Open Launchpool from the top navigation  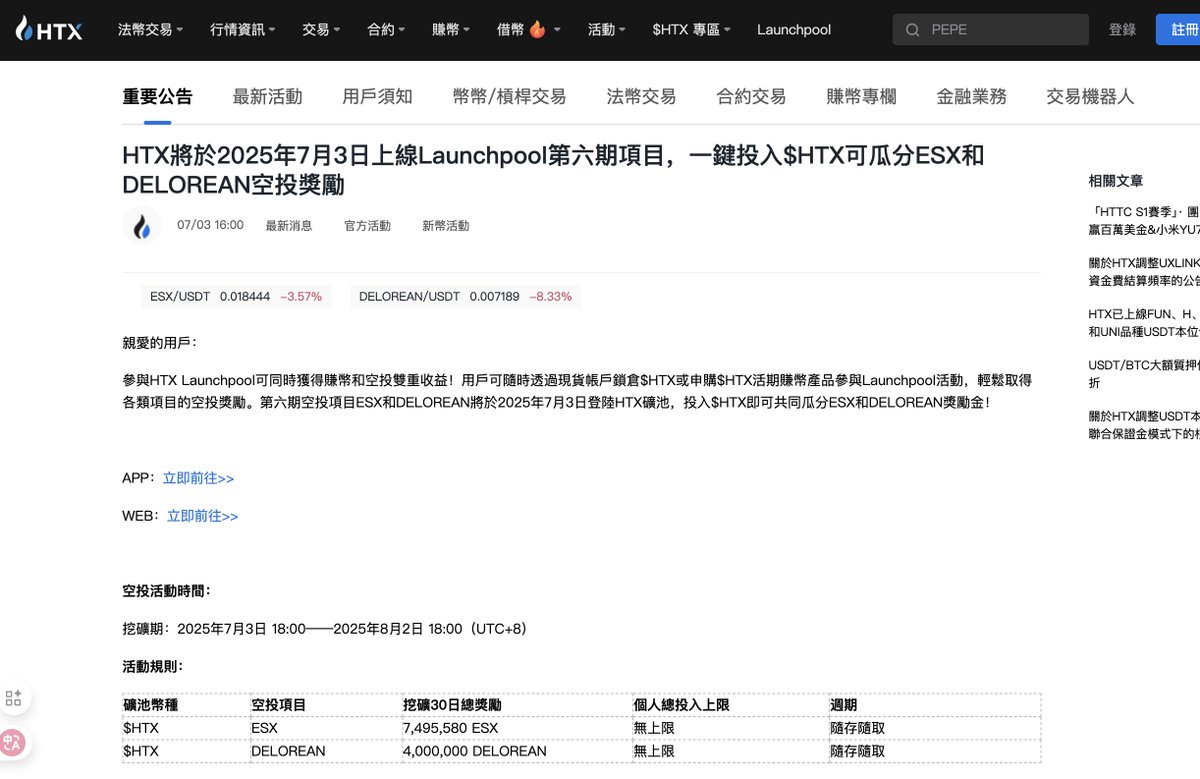point(793,30)
